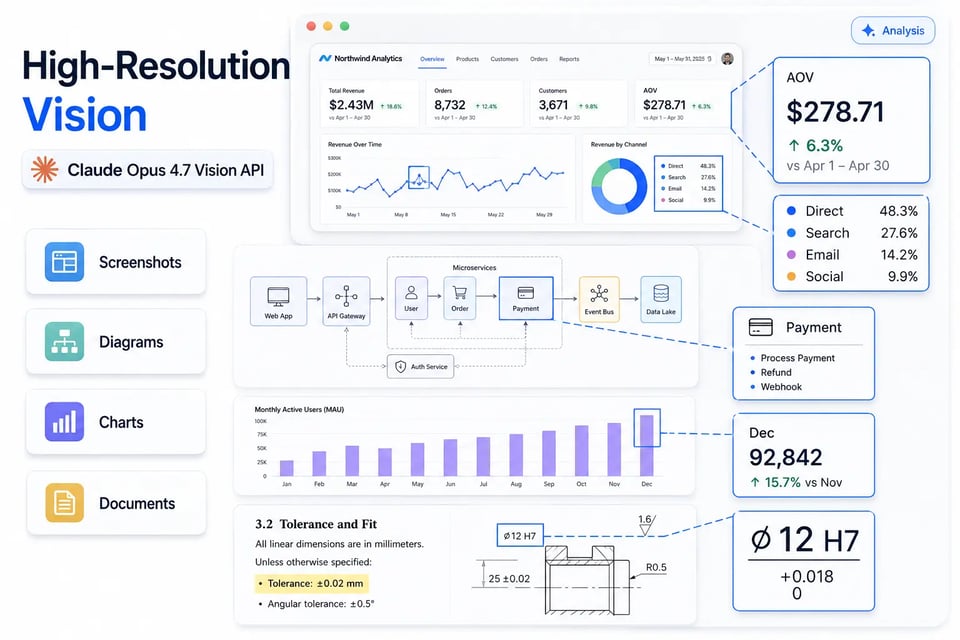
Task: Click the 1.6 surface finish symbol
Action: (646, 525)
